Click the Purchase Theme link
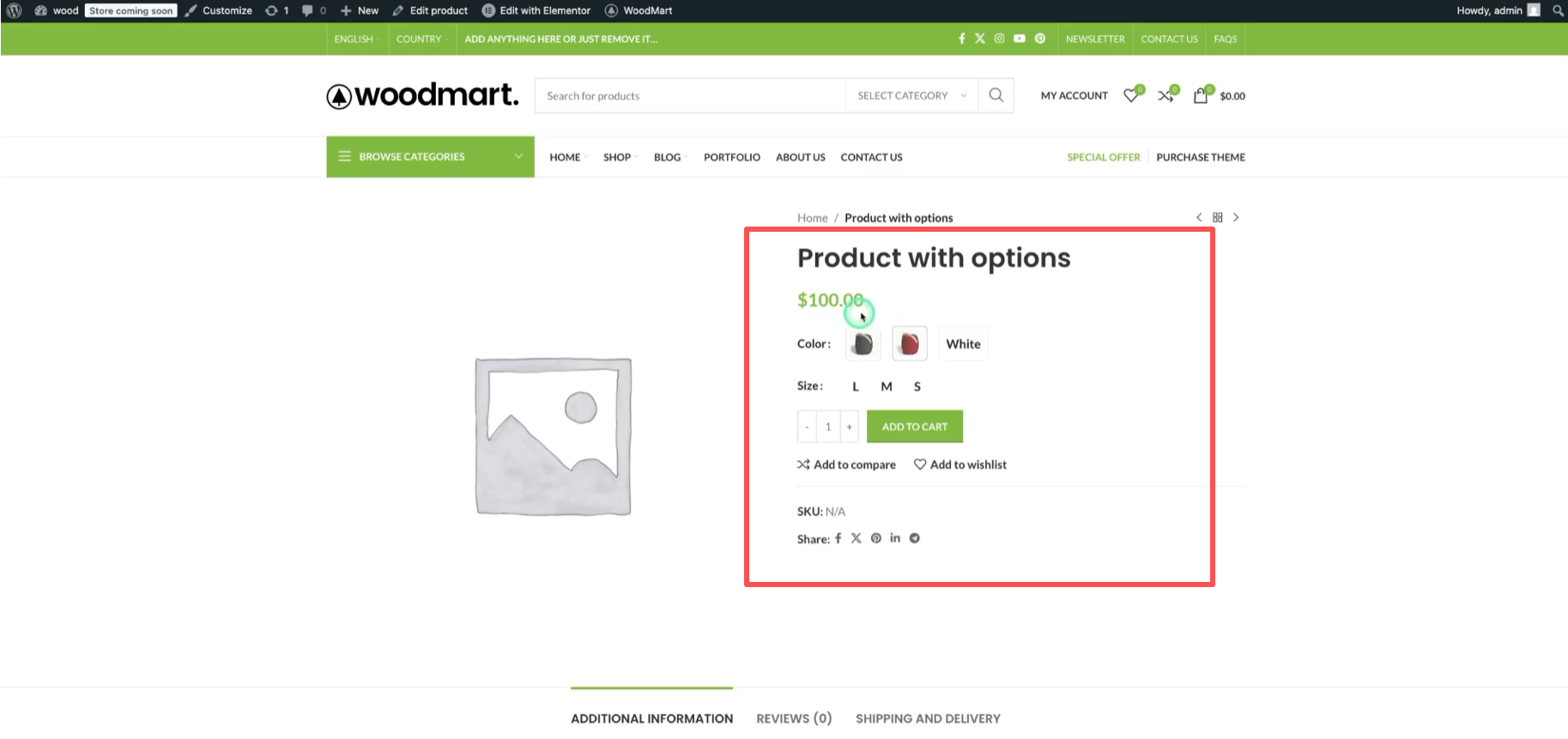 coord(1200,157)
